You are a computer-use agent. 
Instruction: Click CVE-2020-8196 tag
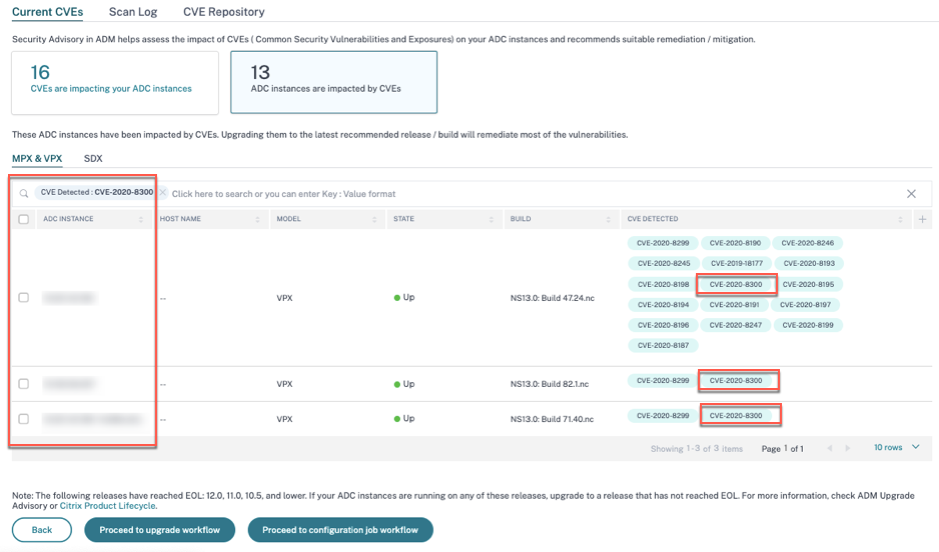tap(663, 325)
